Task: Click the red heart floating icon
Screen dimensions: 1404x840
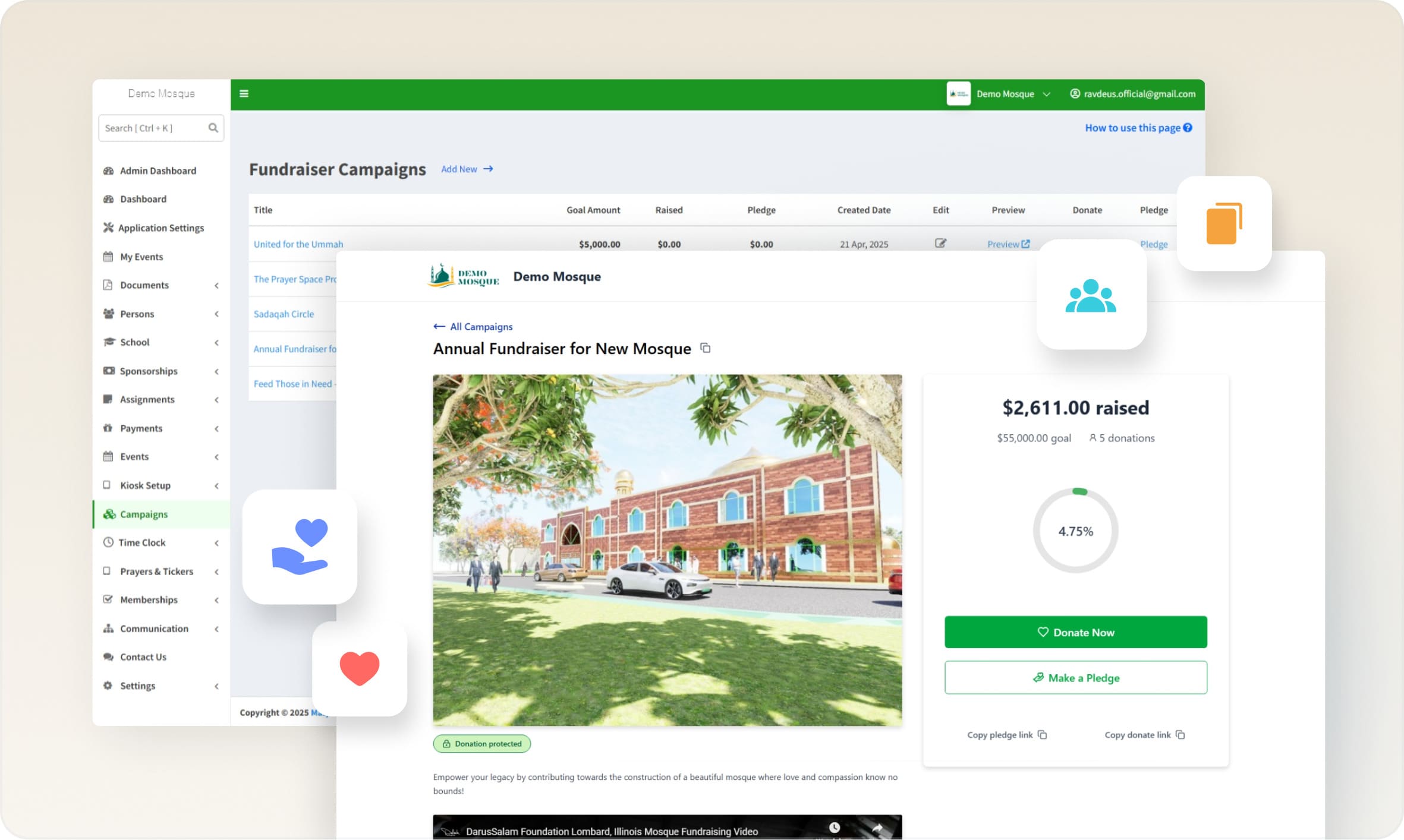Action: pyautogui.click(x=359, y=669)
